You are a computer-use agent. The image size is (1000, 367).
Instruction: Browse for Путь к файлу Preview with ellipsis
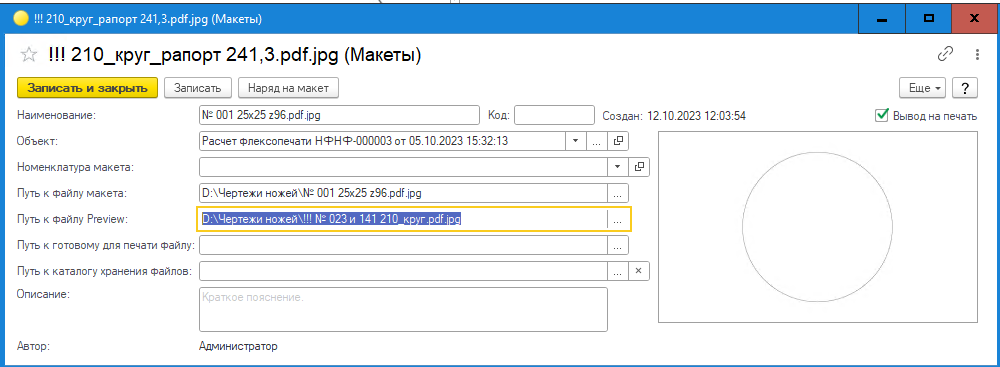click(x=618, y=219)
